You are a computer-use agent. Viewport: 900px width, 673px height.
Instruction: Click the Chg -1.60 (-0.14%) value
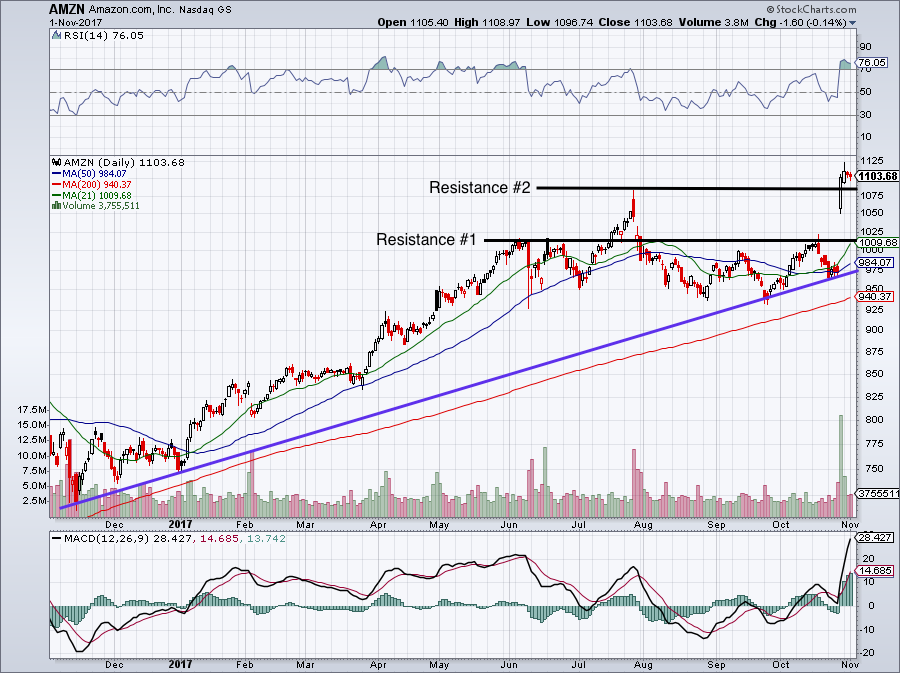coord(800,22)
